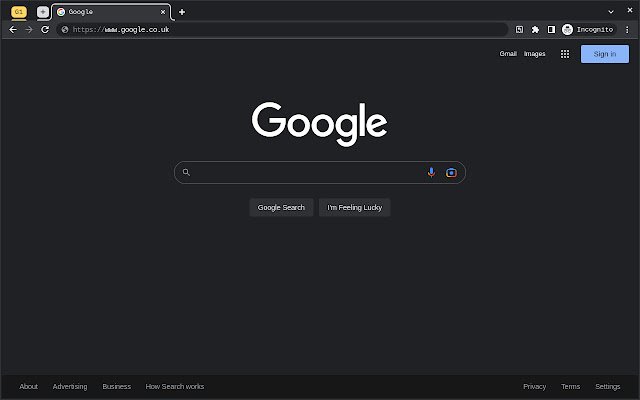
Task: Start voice search with microphone icon
Action: 431,173
